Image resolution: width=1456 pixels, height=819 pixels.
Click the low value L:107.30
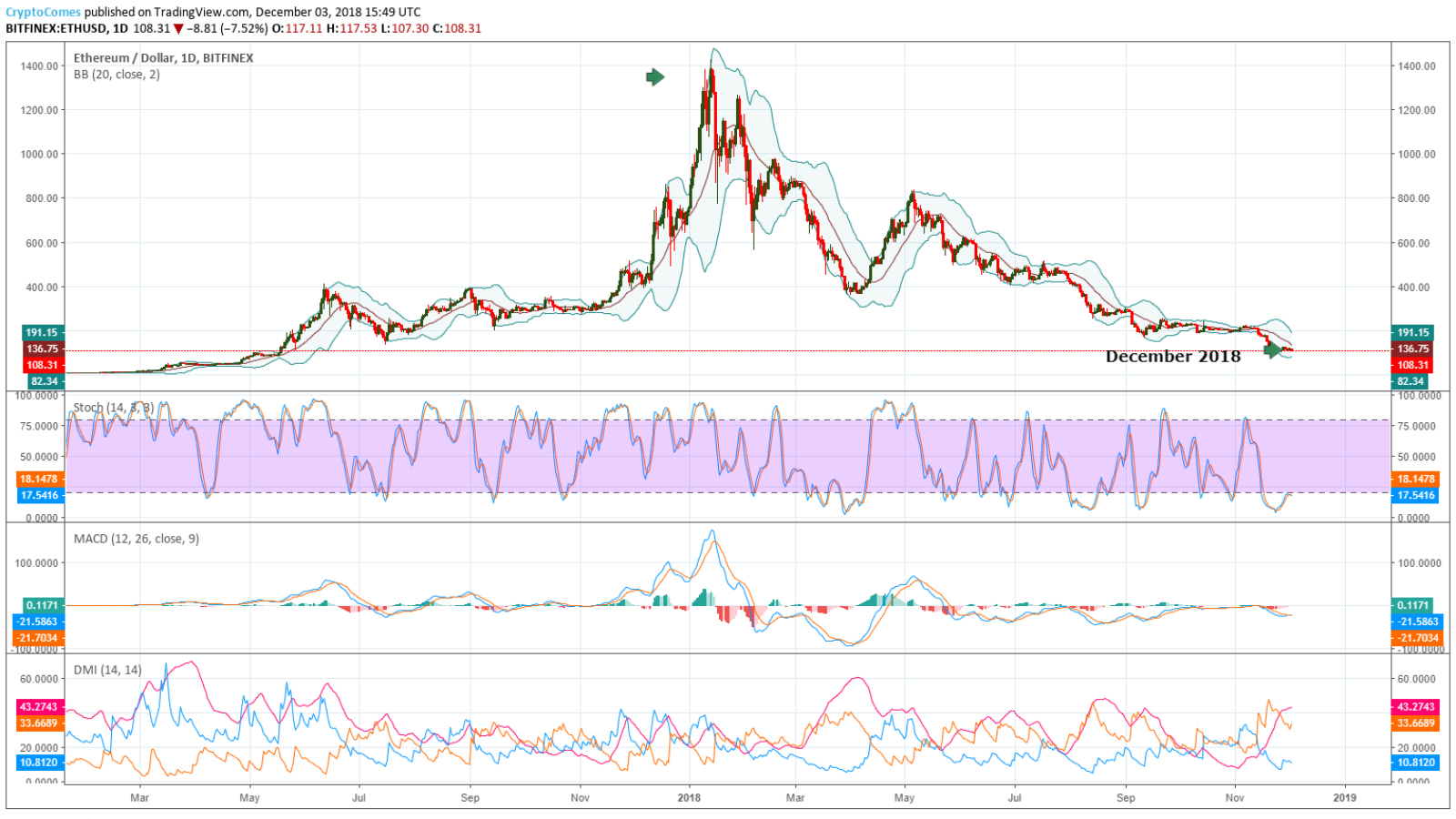tap(404, 28)
